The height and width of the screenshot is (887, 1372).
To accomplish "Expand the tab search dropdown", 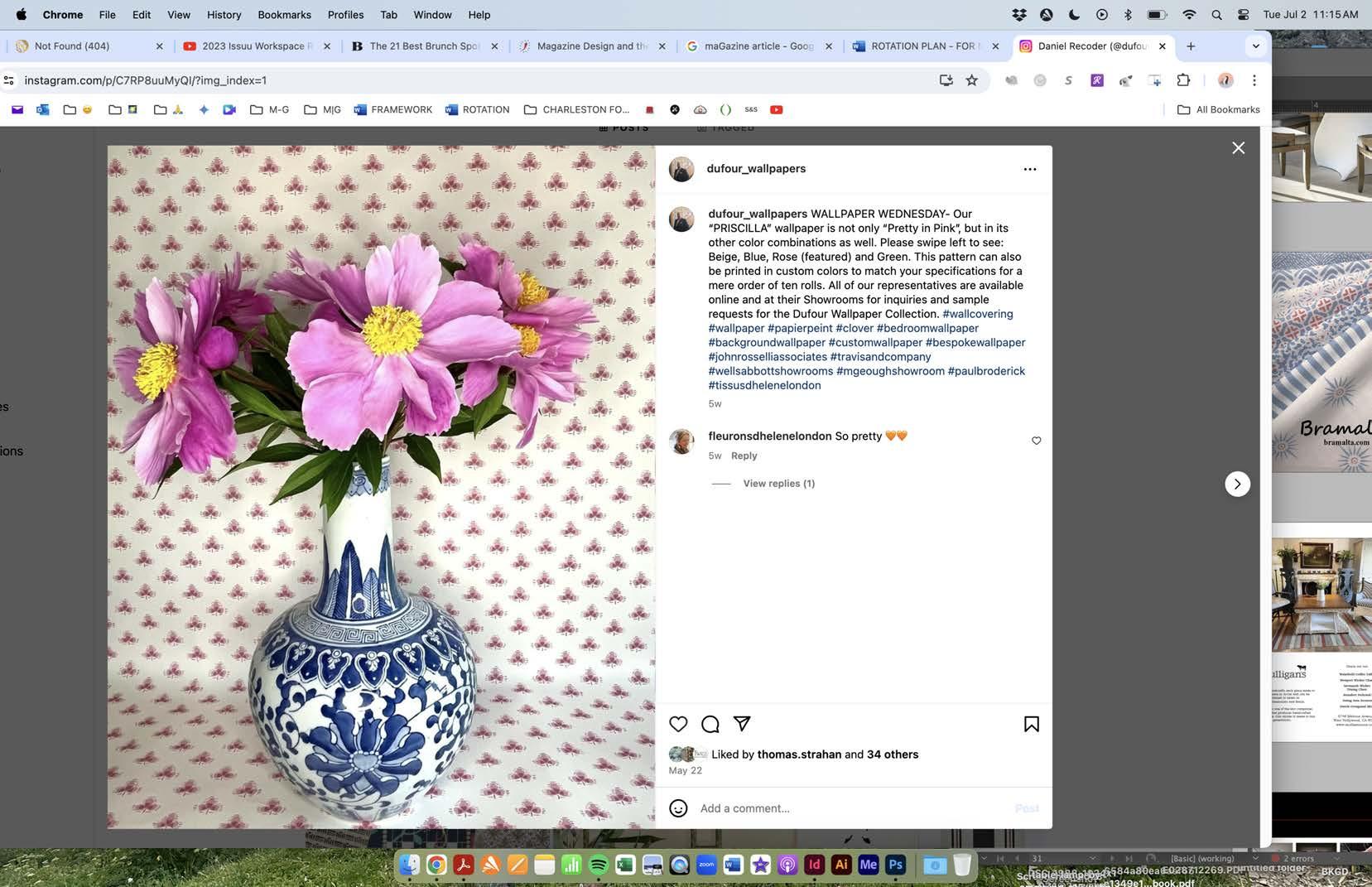I will tap(1255, 46).
